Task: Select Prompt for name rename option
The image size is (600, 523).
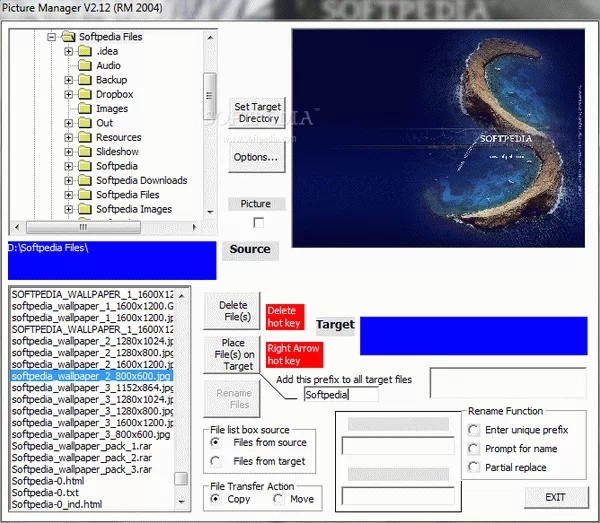Action: click(x=473, y=448)
